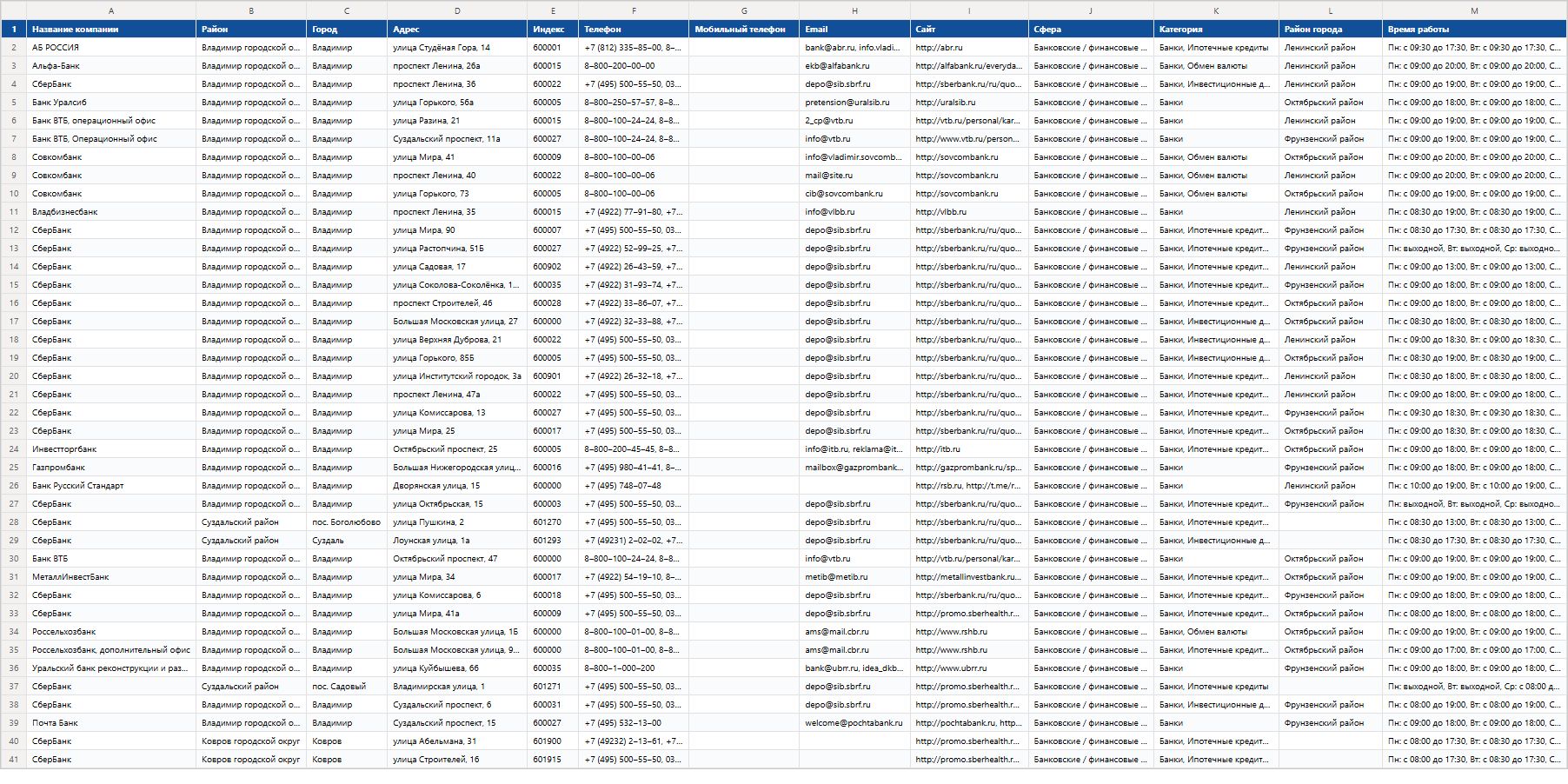Click address 'улица Разина, 21'
The image size is (1568, 784).
[x=457, y=121]
